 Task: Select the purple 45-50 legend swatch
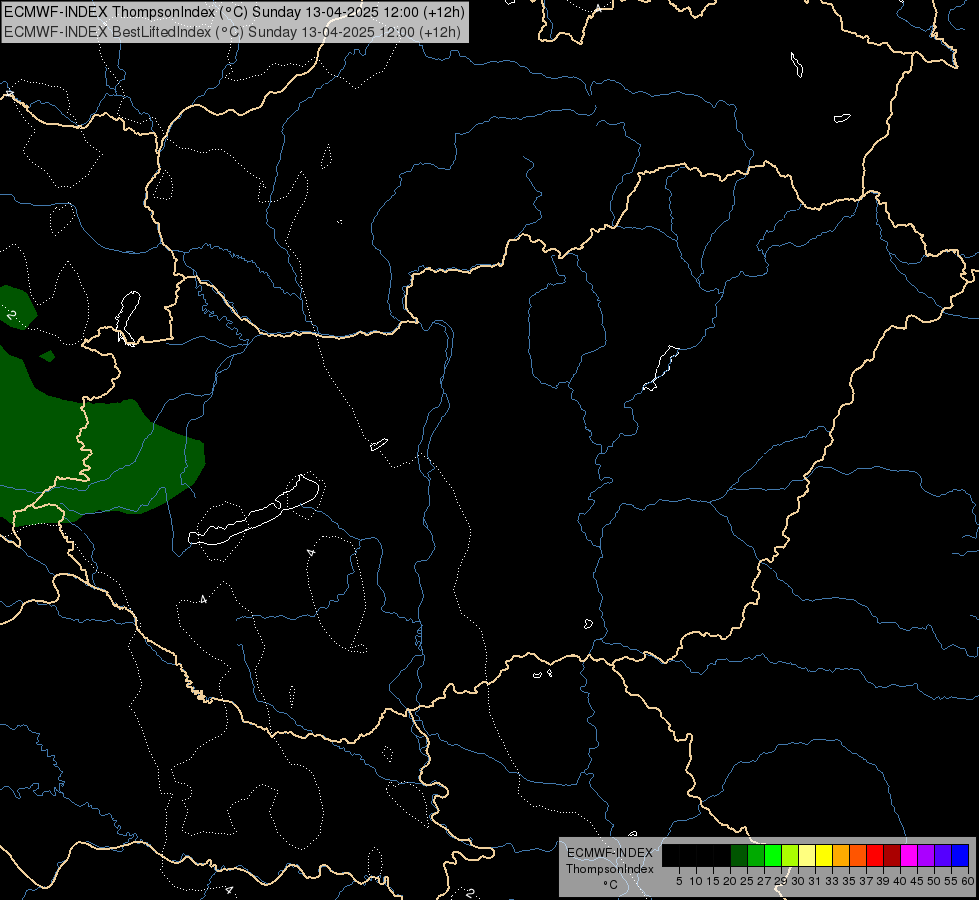(926, 856)
